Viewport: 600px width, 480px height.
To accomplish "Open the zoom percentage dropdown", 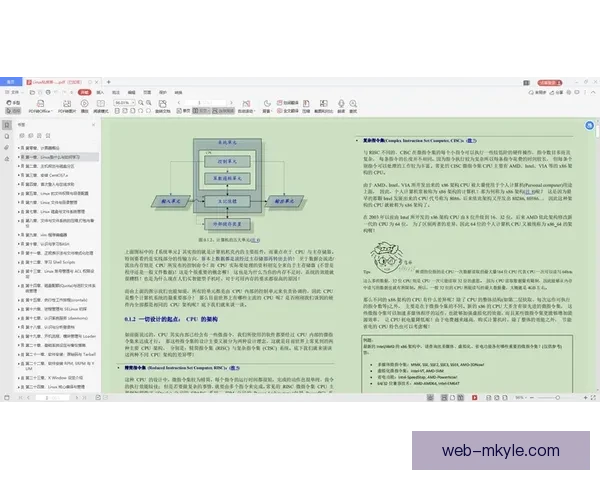I will [x=127, y=103].
